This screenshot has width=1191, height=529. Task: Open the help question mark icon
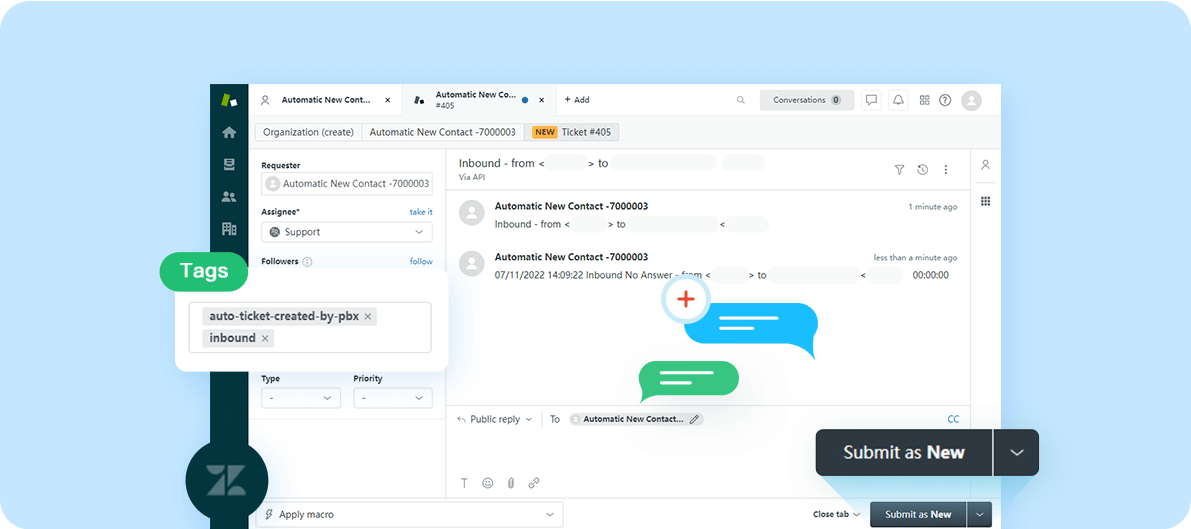pyautogui.click(x=945, y=100)
